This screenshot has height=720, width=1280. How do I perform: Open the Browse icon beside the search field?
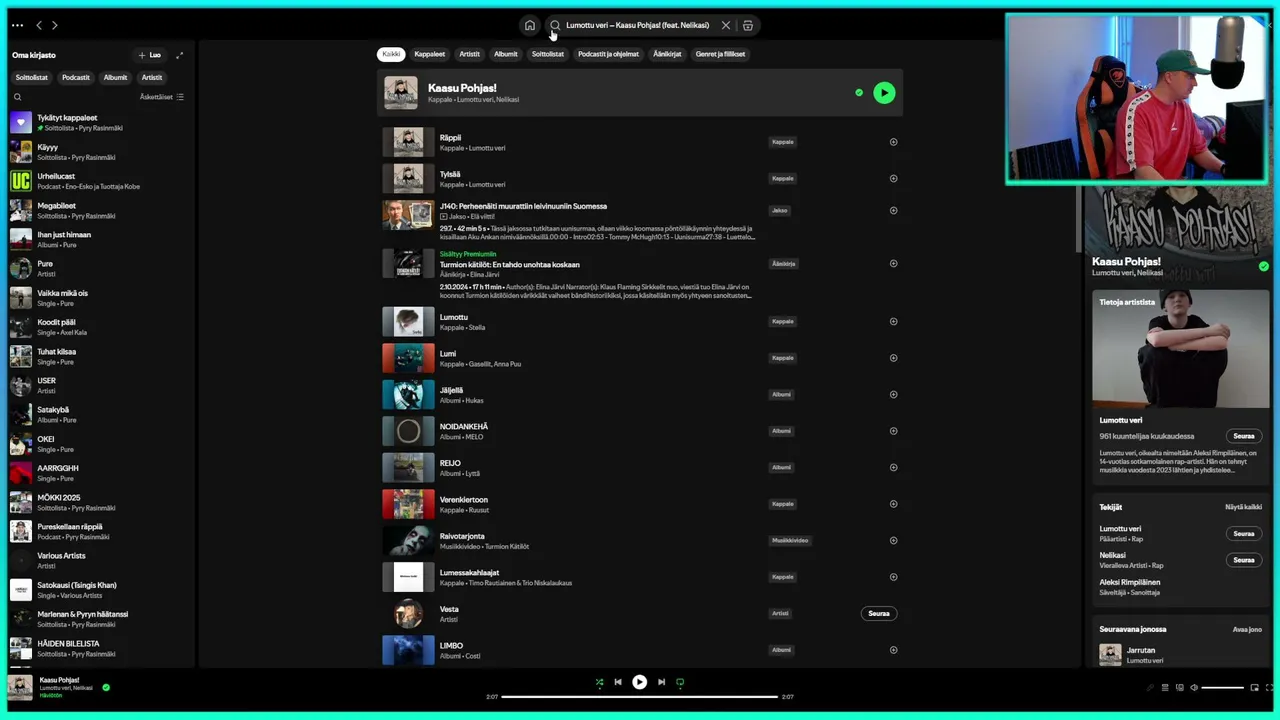click(x=748, y=25)
